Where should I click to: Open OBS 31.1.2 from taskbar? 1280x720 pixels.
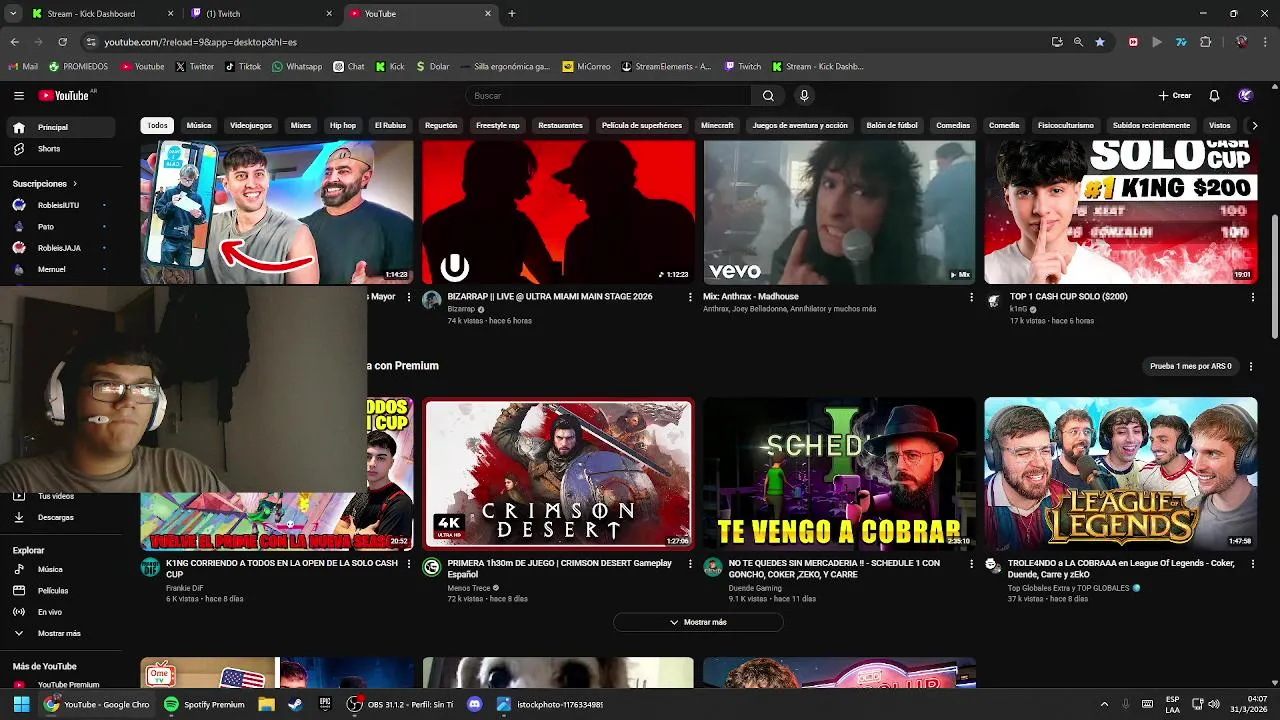tap(400, 704)
